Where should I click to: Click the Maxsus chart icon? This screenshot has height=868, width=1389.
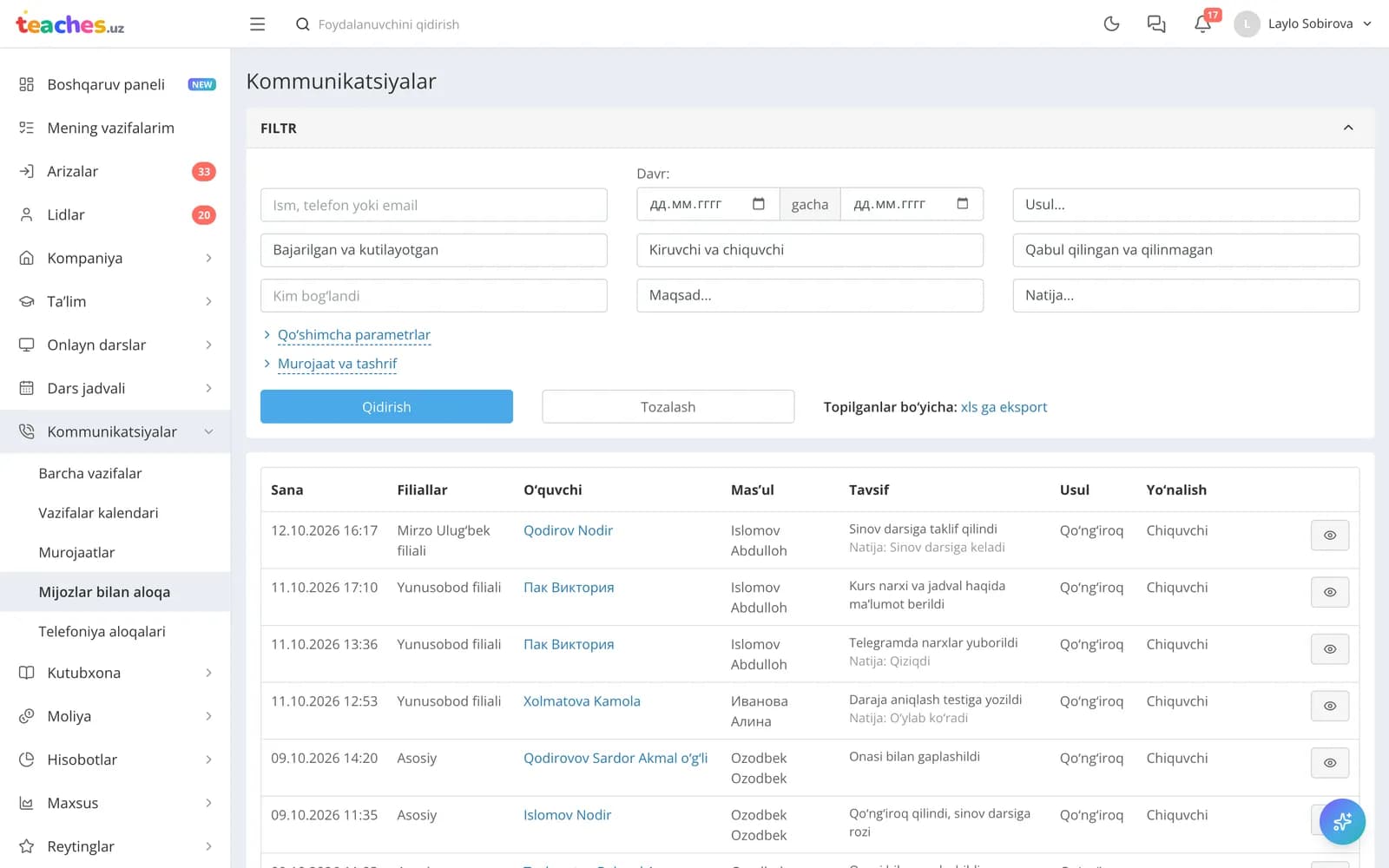point(27,803)
